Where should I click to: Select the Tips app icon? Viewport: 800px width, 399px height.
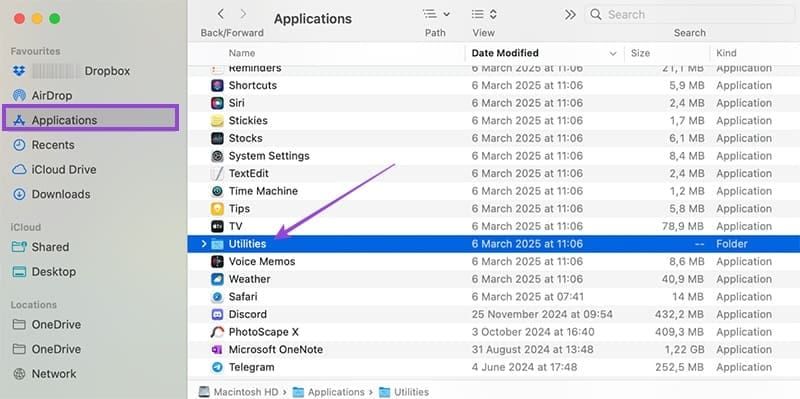point(217,209)
